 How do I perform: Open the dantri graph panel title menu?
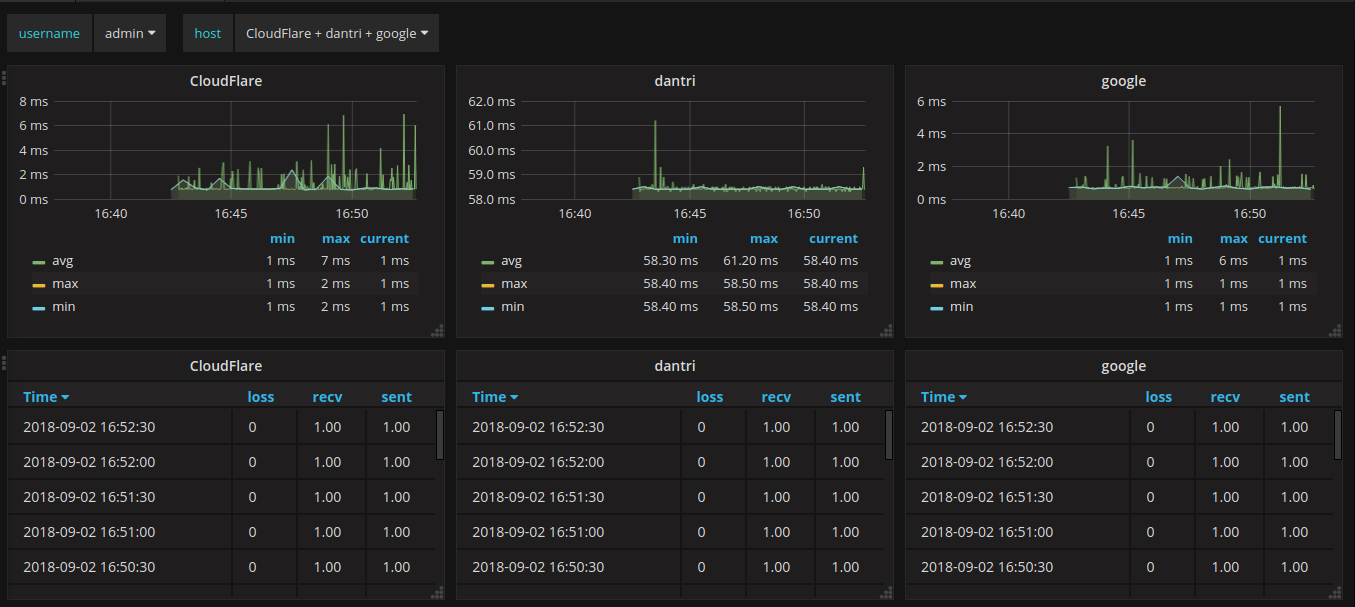[x=675, y=81]
